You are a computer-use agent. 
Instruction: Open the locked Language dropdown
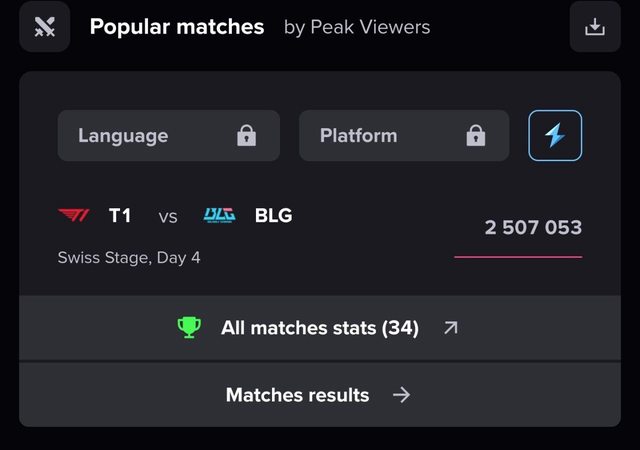[x=169, y=135]
